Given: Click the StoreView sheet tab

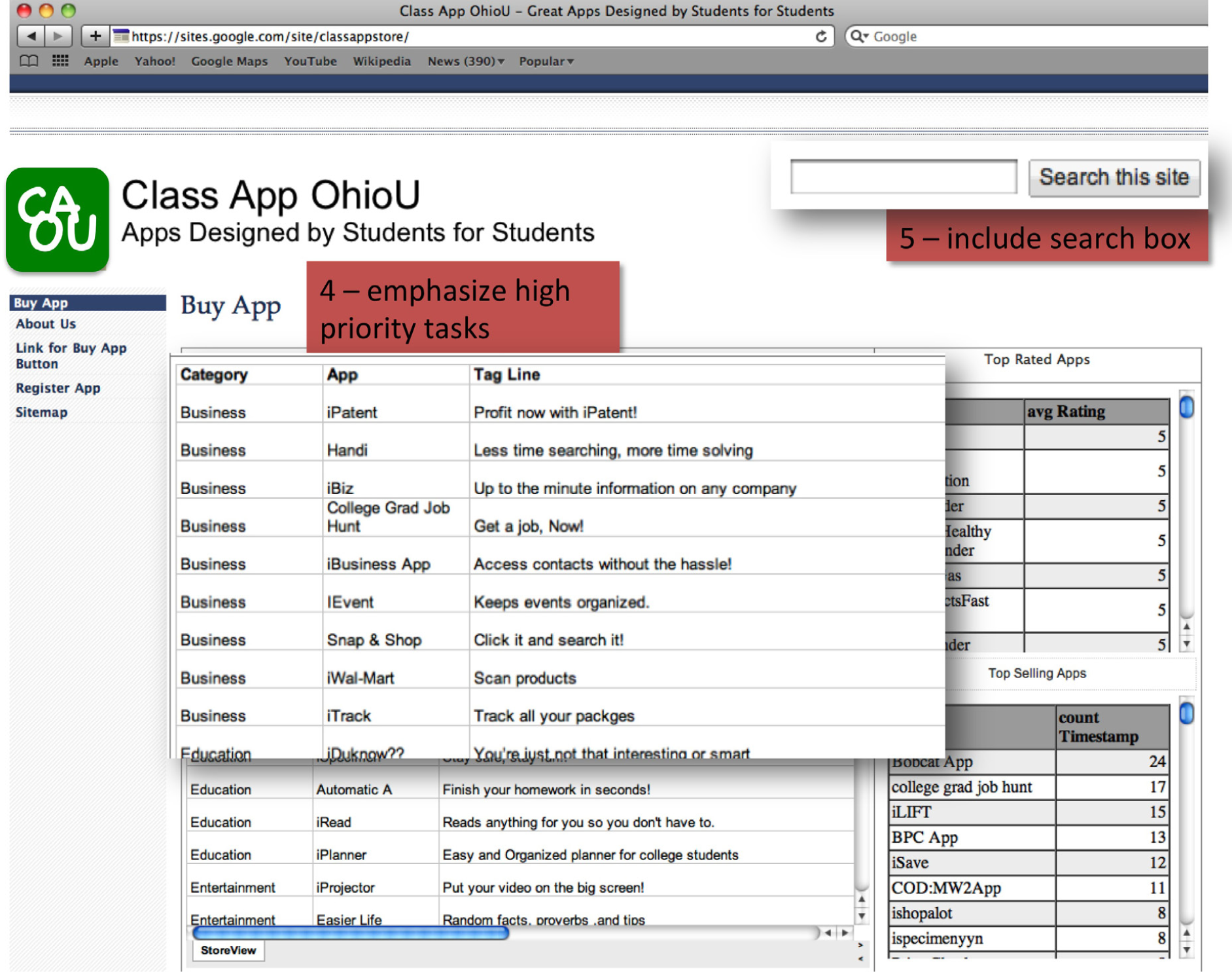Looking at the screenshot, I should (228, 950).
